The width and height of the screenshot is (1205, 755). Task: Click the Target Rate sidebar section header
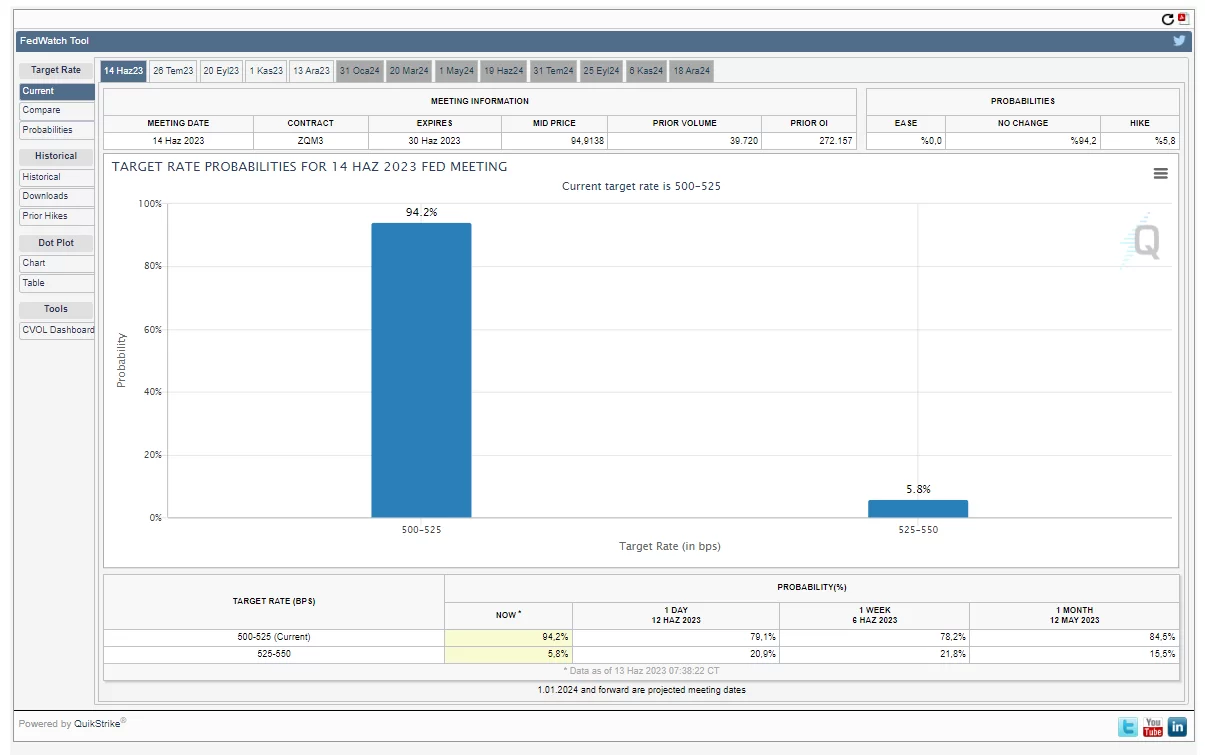[x=56, y=70]
